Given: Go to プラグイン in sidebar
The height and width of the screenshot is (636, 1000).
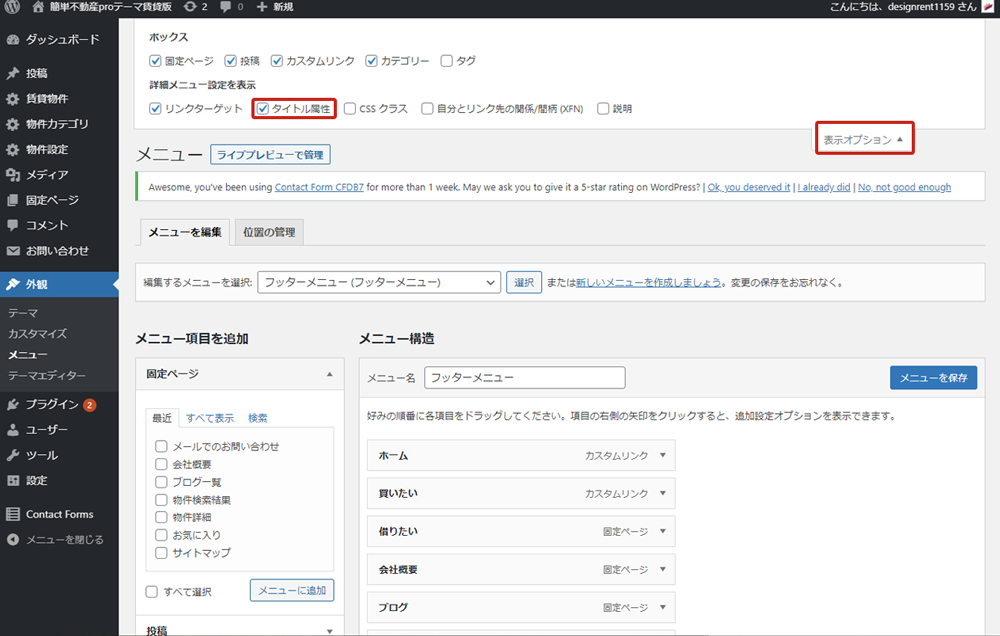Looking at the screenshot, I should (52, 404).
